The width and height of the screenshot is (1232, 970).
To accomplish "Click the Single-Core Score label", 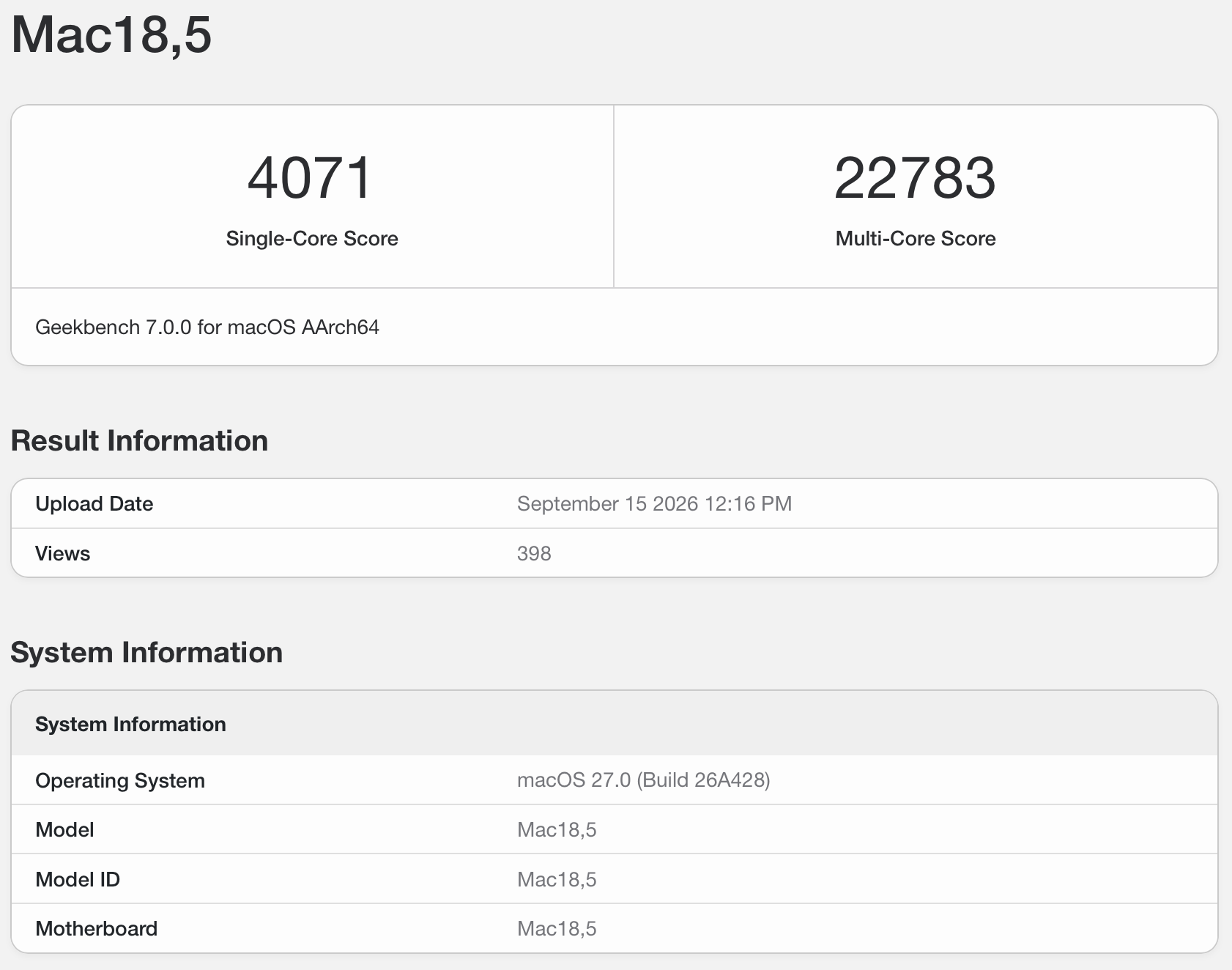I will click(x=312, y=239).
